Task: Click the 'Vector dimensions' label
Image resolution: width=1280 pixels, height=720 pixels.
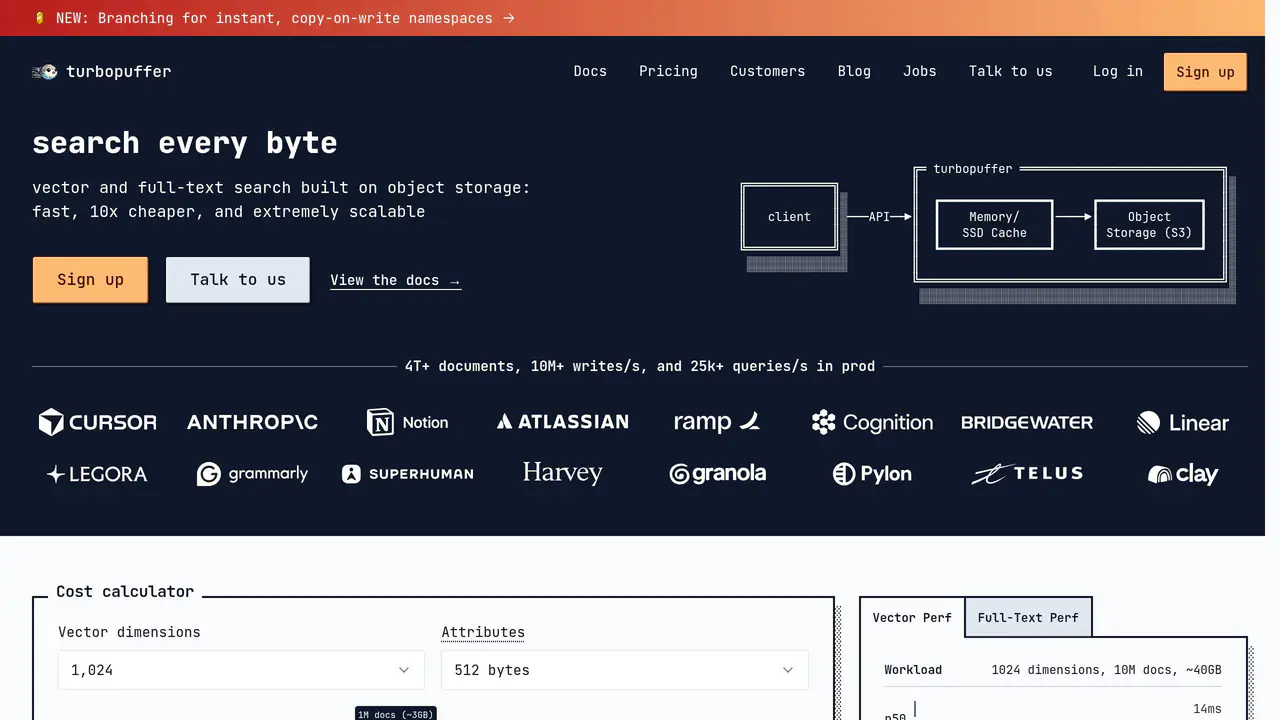Action: [129, 632]
